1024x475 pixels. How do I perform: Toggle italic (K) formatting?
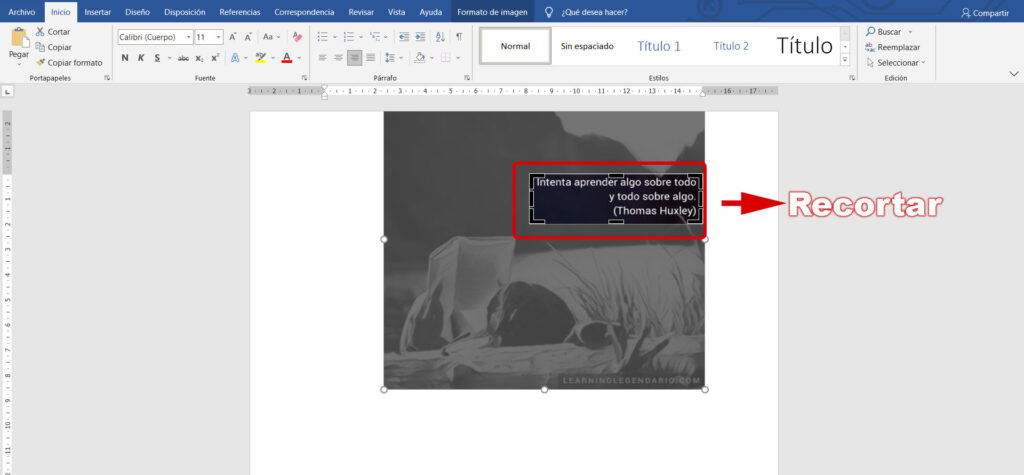click(x=141, y=58)
